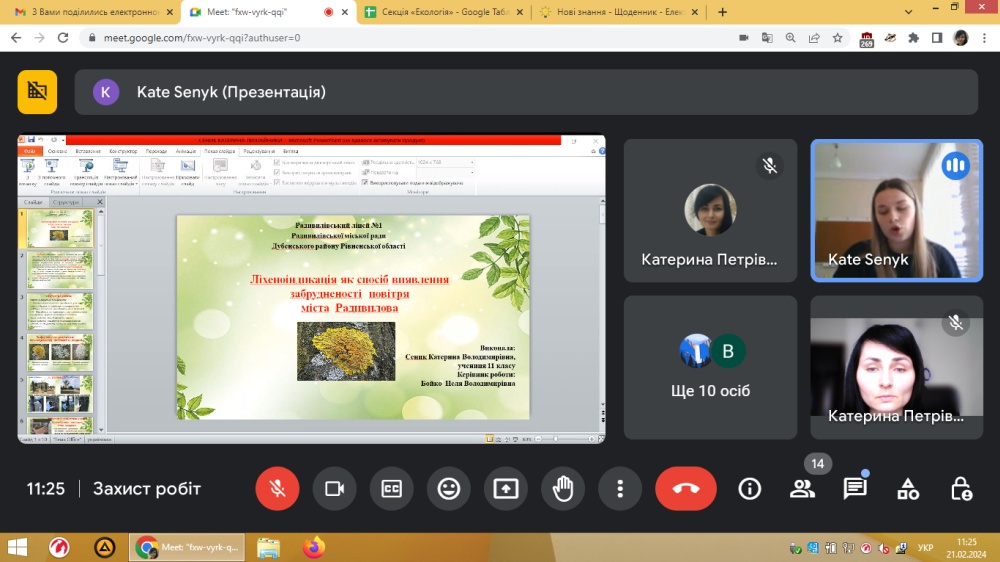The image size is (1000, 562).
Task: Open host controls lock icon
Action: tap(961, 489)
